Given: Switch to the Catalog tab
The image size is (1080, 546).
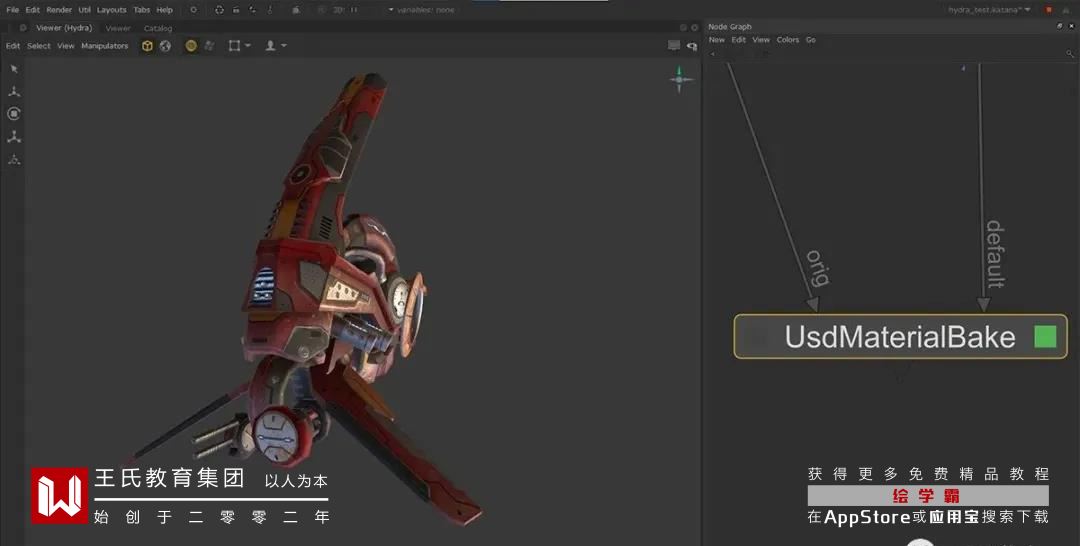Looking at the screenshot, I should click(x=158, y=28).
